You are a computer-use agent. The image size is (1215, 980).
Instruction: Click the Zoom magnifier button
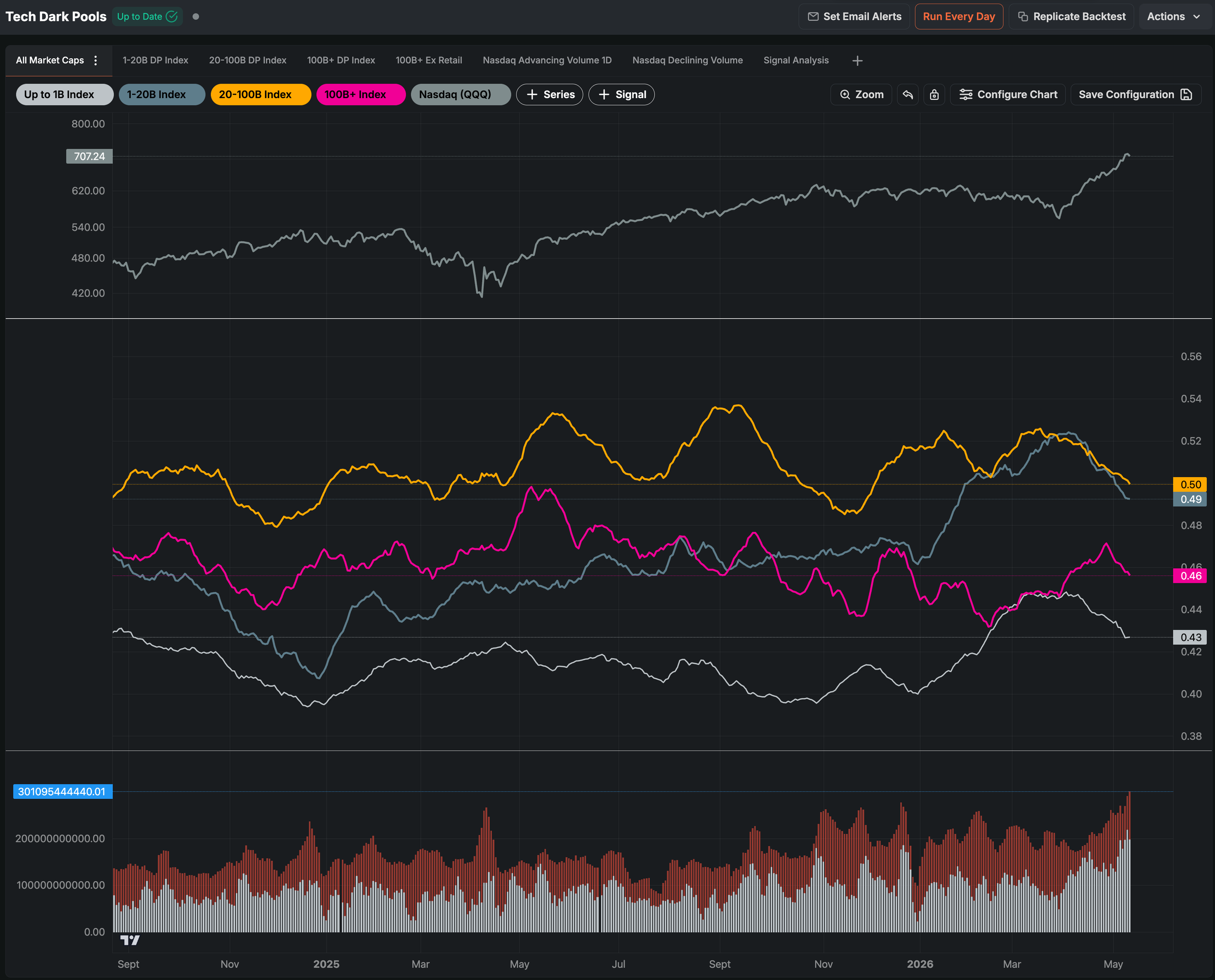pyautogui.click(x=861, y=94)
